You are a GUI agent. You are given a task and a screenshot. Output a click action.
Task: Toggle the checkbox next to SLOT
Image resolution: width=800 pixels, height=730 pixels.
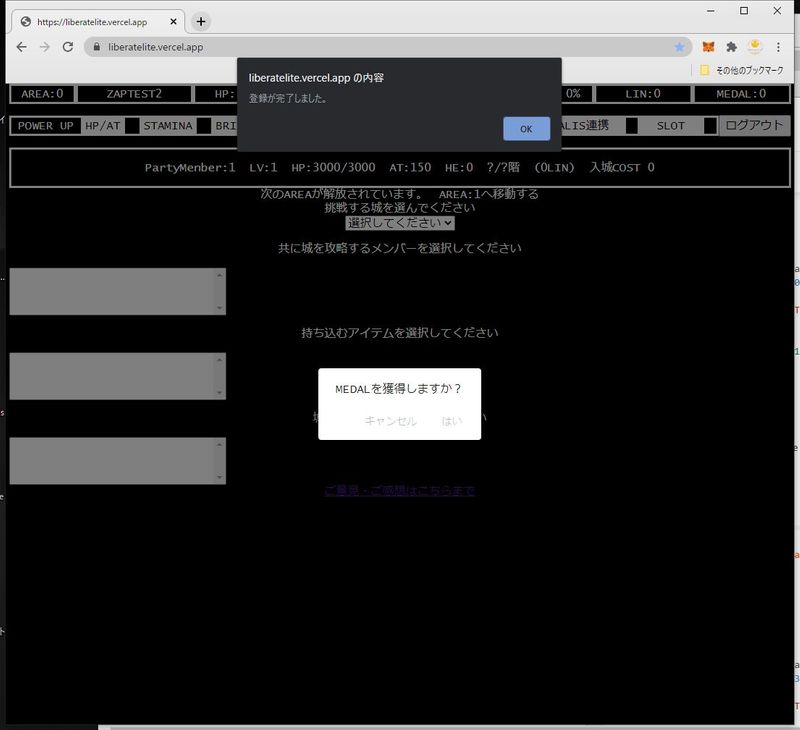point(710,126)
